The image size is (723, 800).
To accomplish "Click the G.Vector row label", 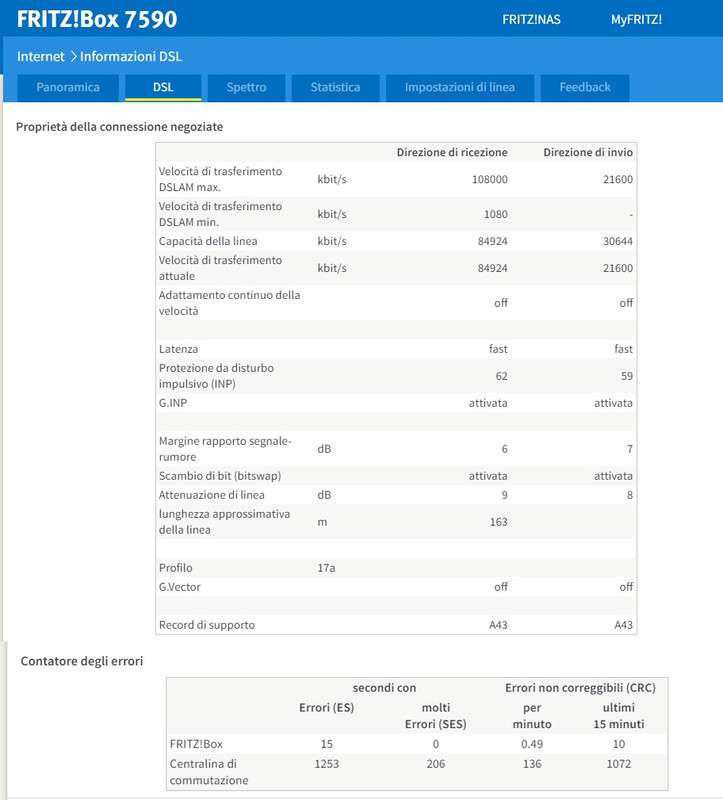I will (179, 587).
